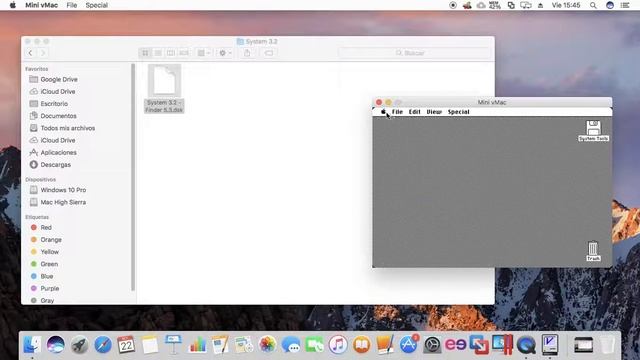Open Pages from the Dock

(x=220, y=345)
